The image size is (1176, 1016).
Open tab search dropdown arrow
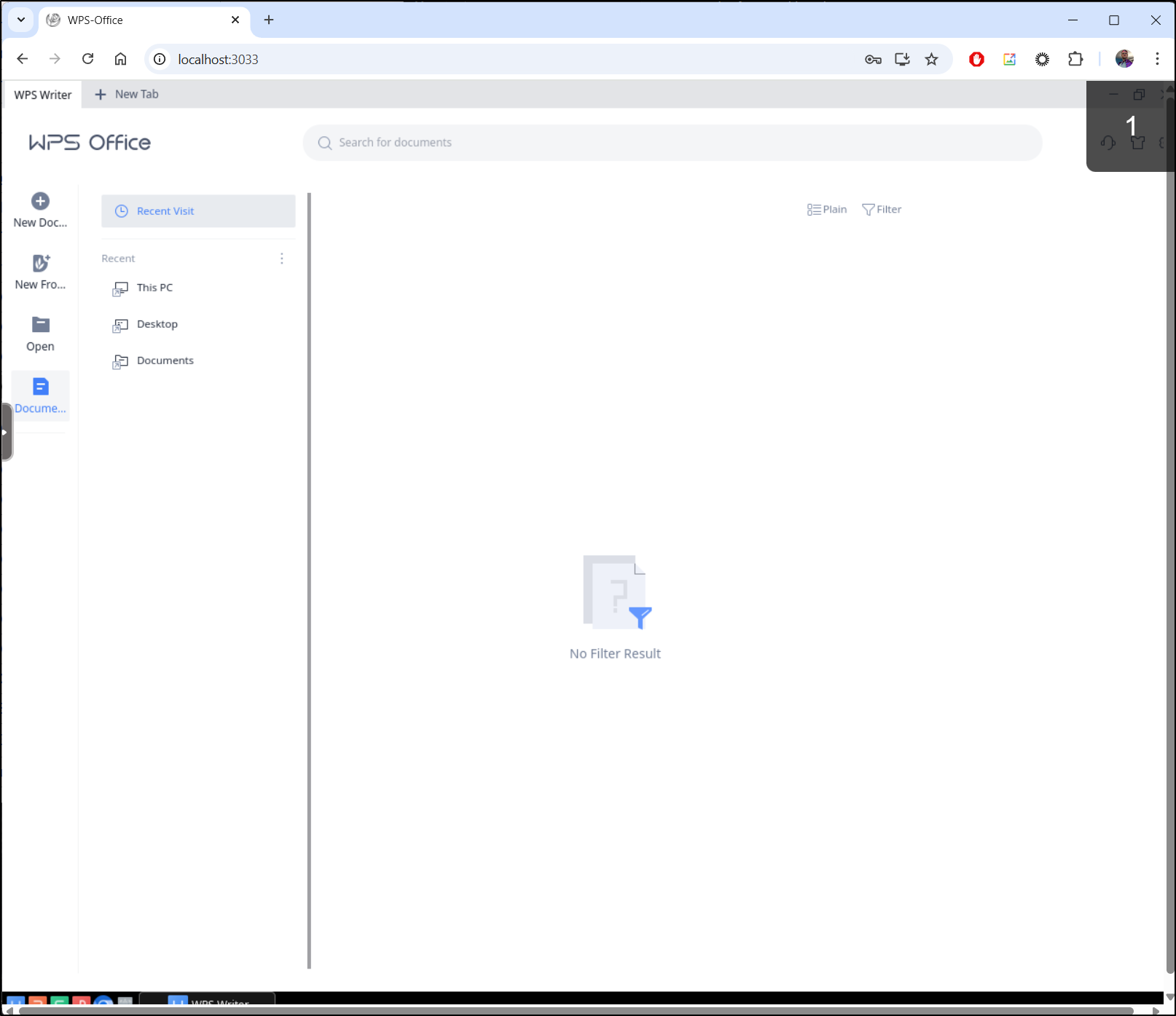coord(21,20)
